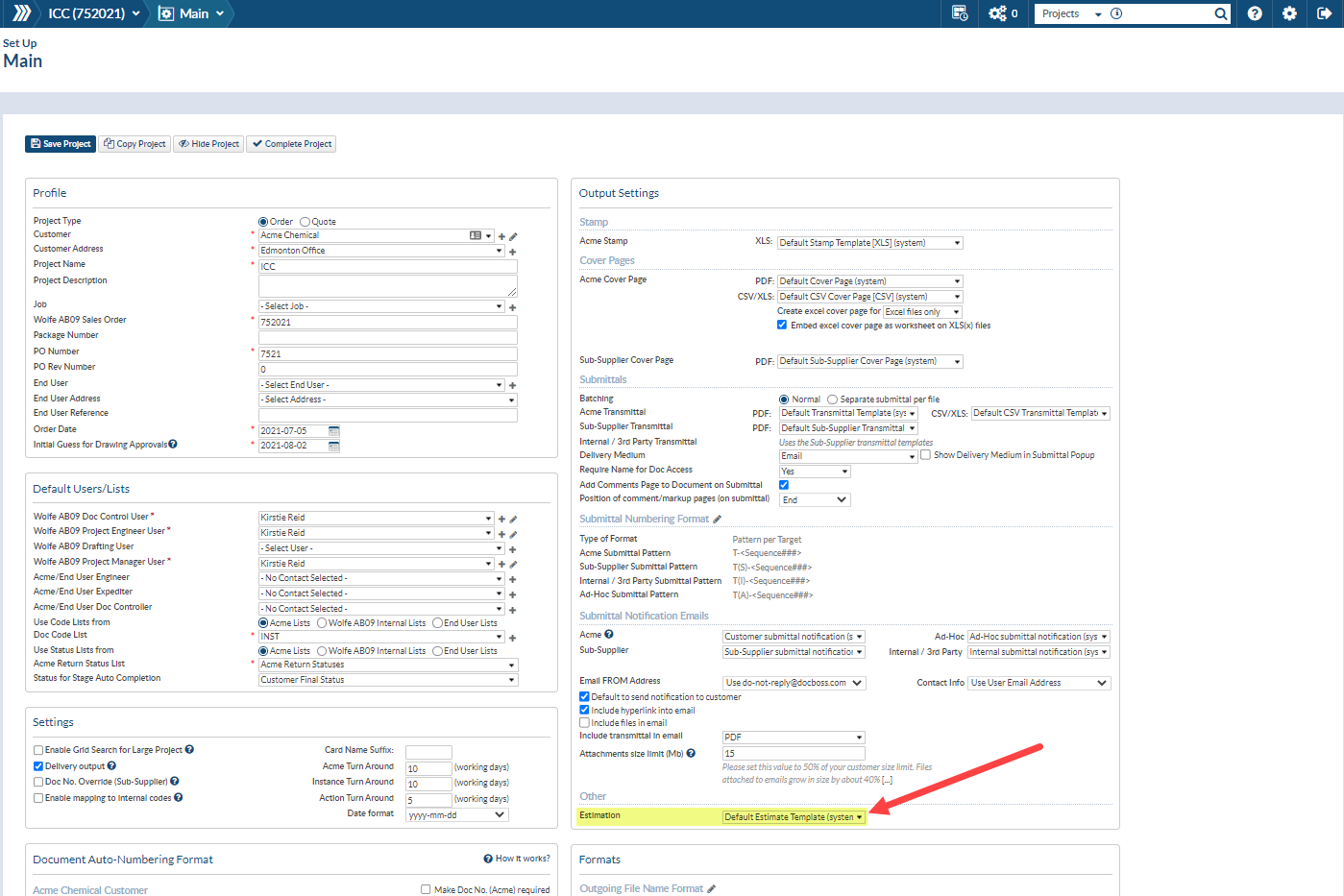
Task: Edit Doc Control User pencil icon
Action: coord(513,519)
